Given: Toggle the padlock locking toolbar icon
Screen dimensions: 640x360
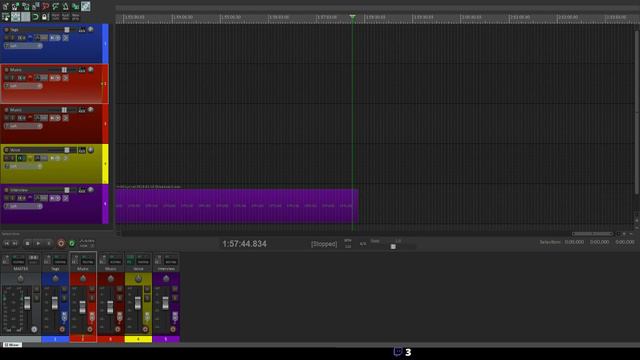Looking at the screenshot, I should click(45, 17).
